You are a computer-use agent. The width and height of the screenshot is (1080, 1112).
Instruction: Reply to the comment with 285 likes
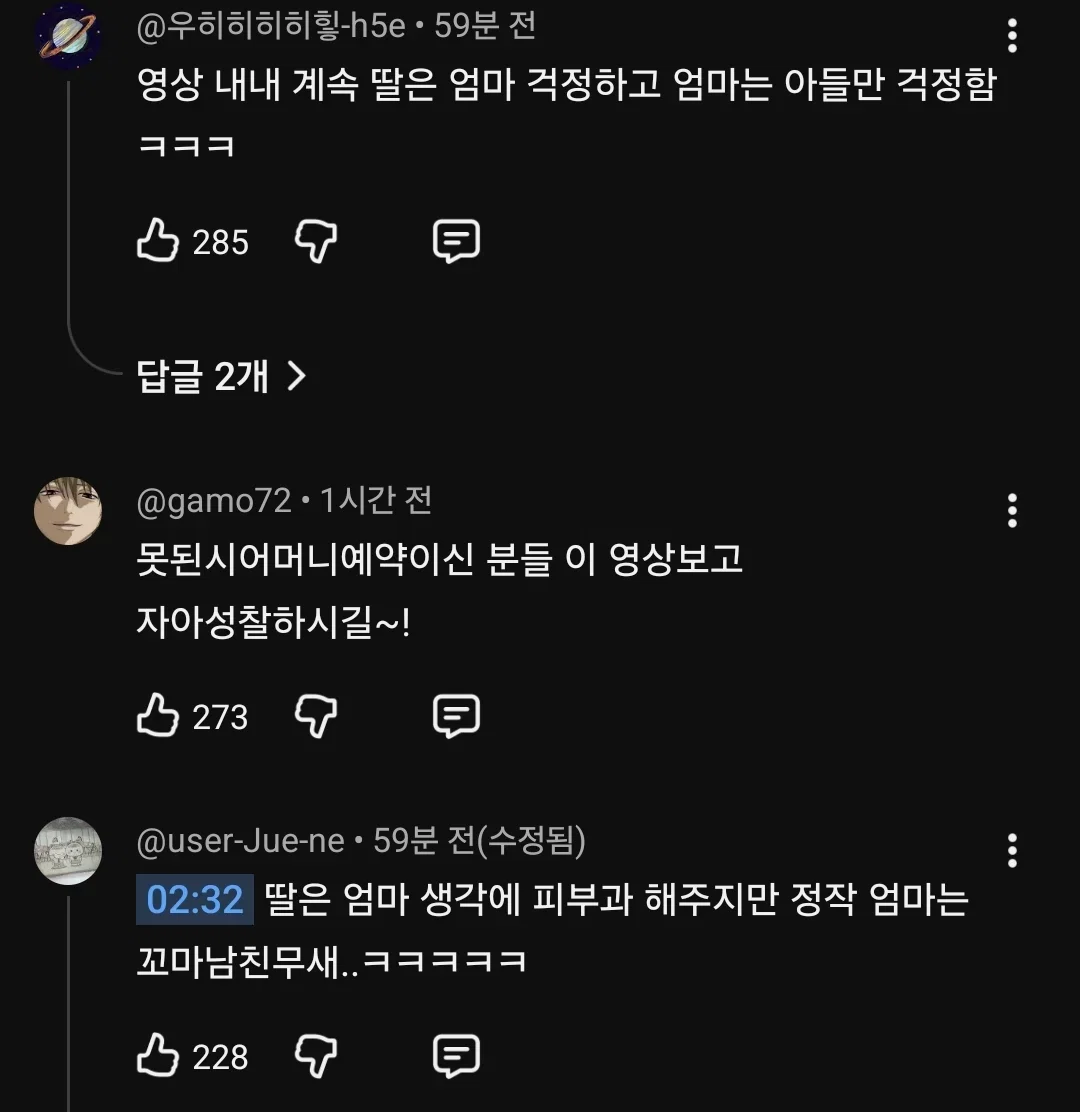456,241
